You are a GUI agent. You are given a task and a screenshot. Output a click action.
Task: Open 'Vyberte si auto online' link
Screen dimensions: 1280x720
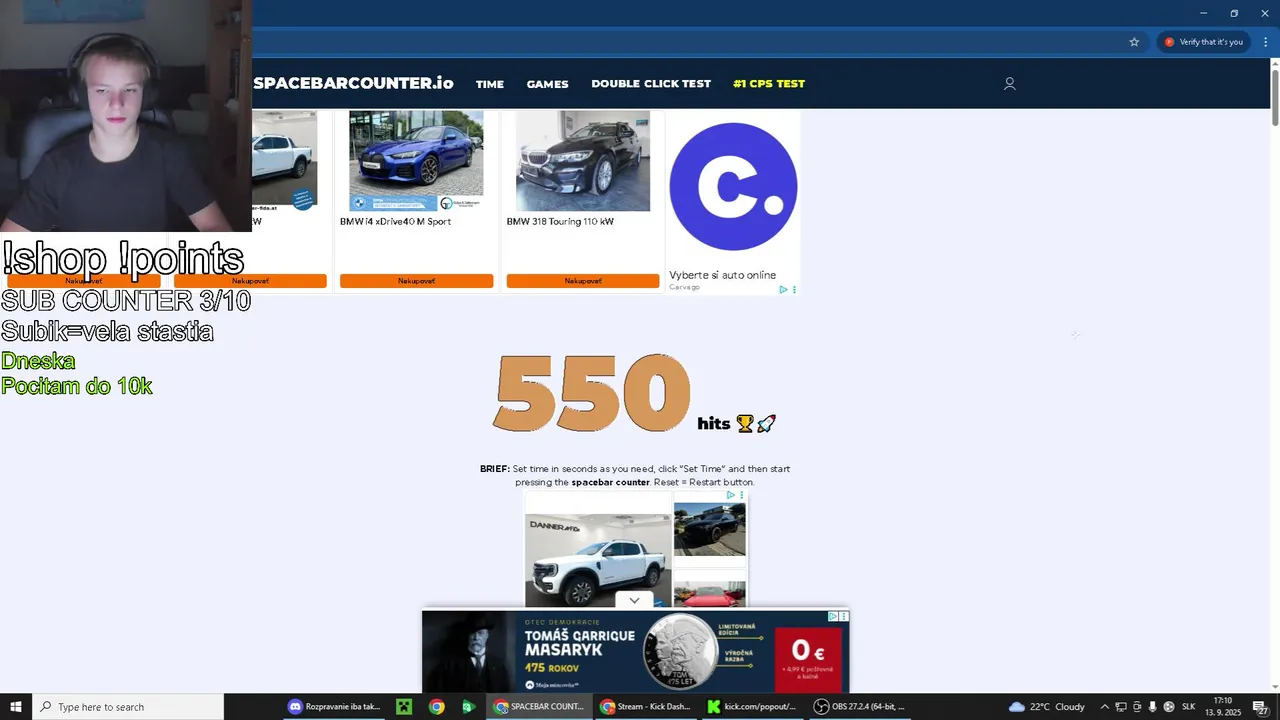coord(722,275)
